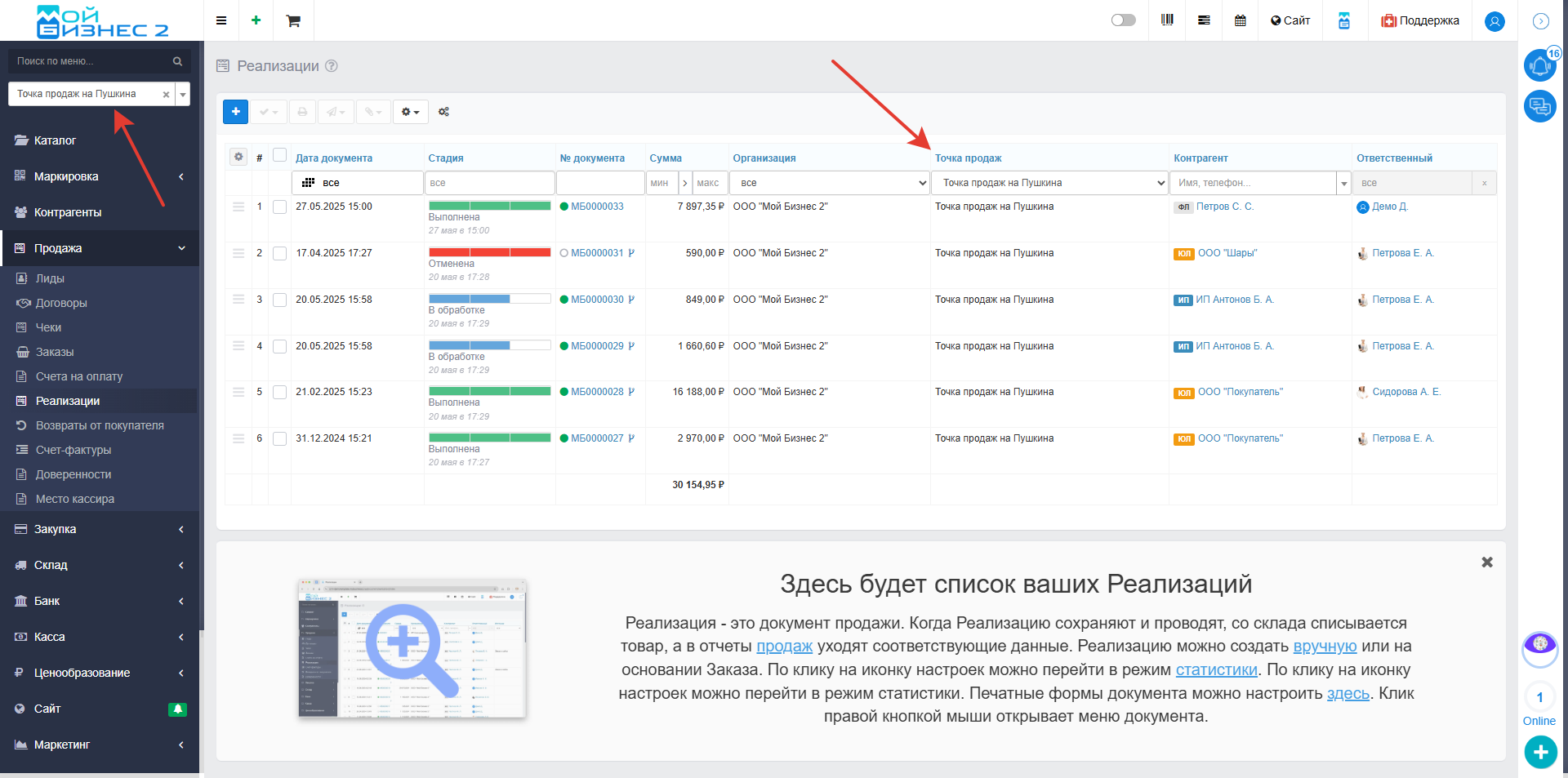Open Заказы in the sidebar menu
Viewport: 1568px width, 778px height.
coord(55,352)
